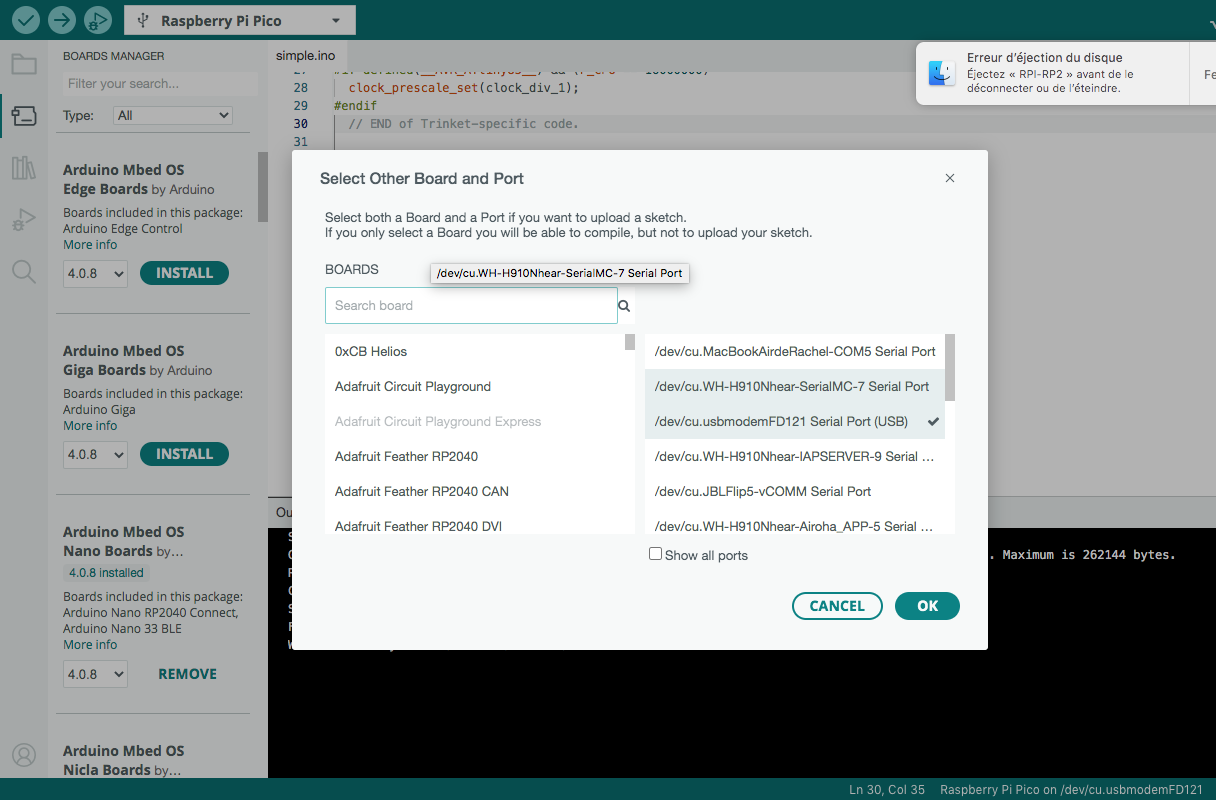Image resolution: width=1216 pixels, height=800 pixels.
Task: Click the user account icon in sidebar
Action: click(24, 755)
